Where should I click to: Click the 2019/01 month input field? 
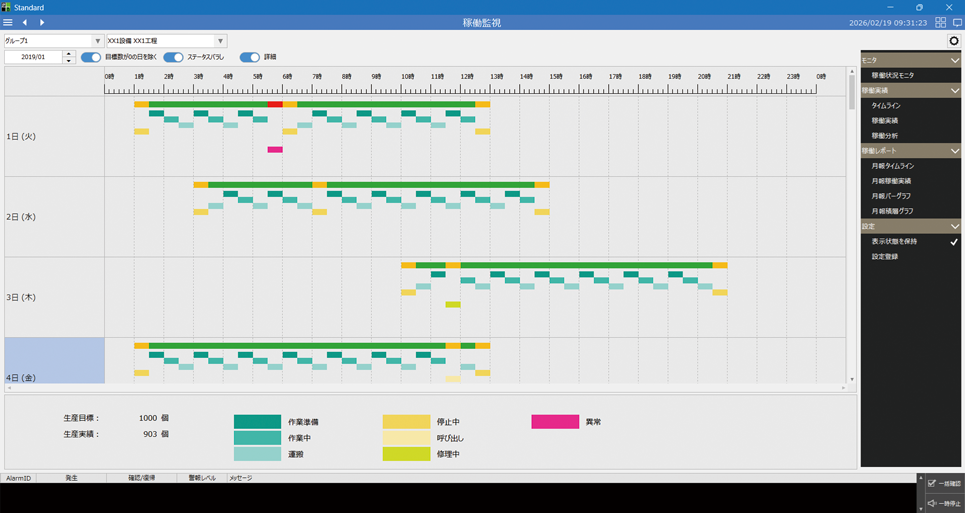point(33,57)
